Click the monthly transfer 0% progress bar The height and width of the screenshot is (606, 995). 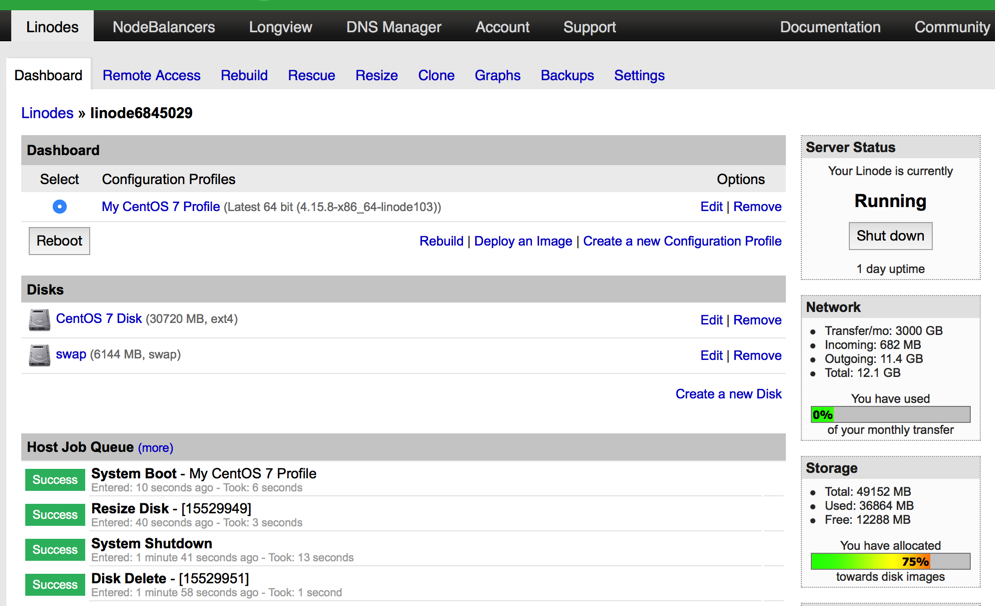890,414
